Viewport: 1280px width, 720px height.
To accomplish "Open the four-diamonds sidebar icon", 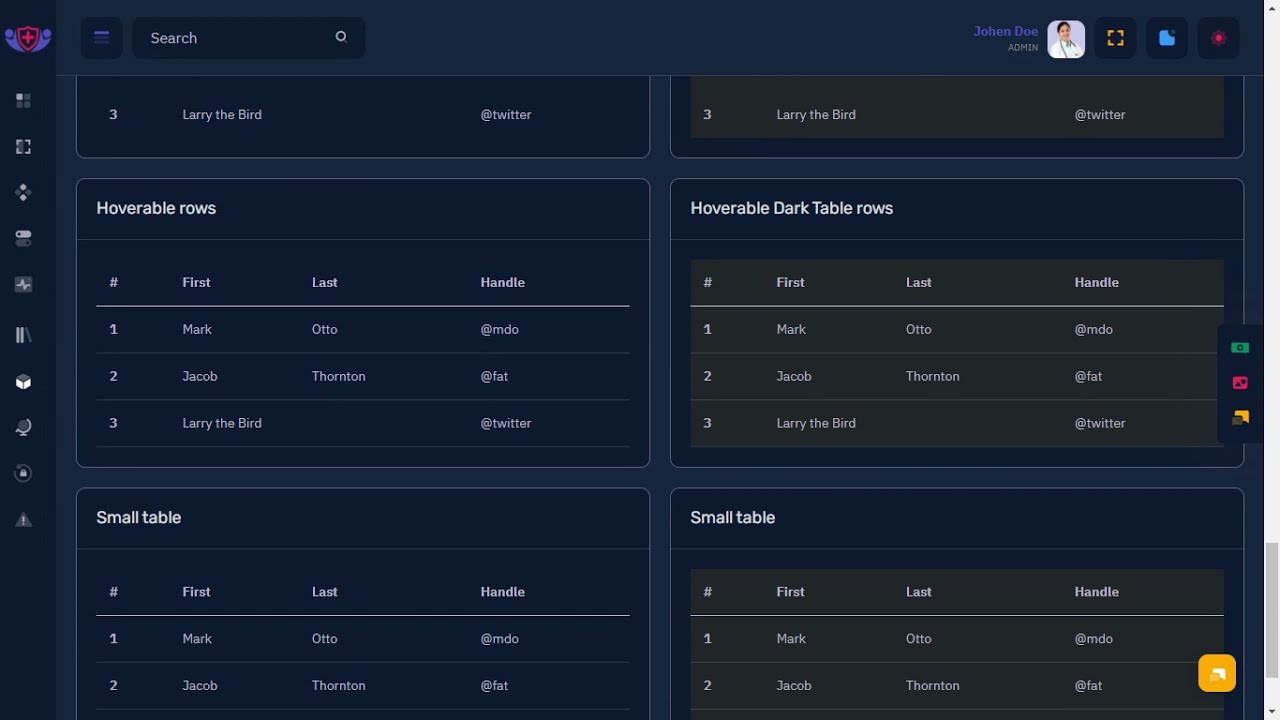I will pos(24,192).
